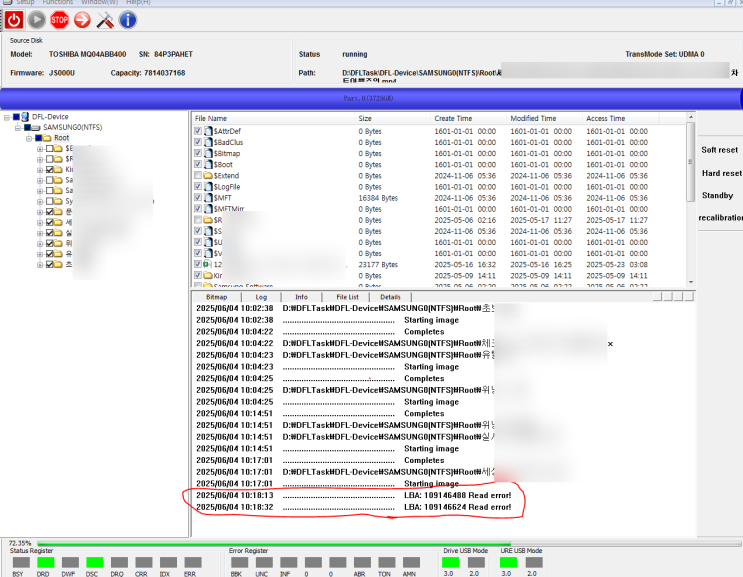This screenshot has height=577, width=743.
Task: Click the TON error register indicator
Action: click(387, 562)
